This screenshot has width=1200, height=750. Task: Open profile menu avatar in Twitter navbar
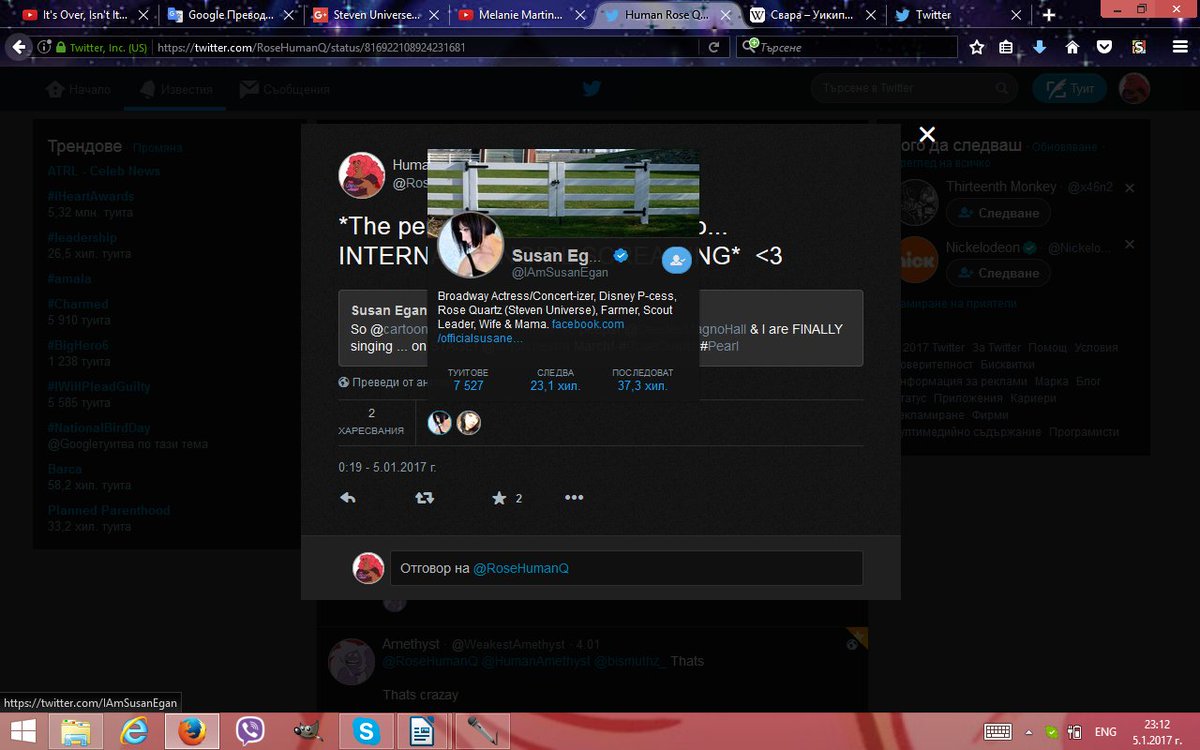(1134, 89)
